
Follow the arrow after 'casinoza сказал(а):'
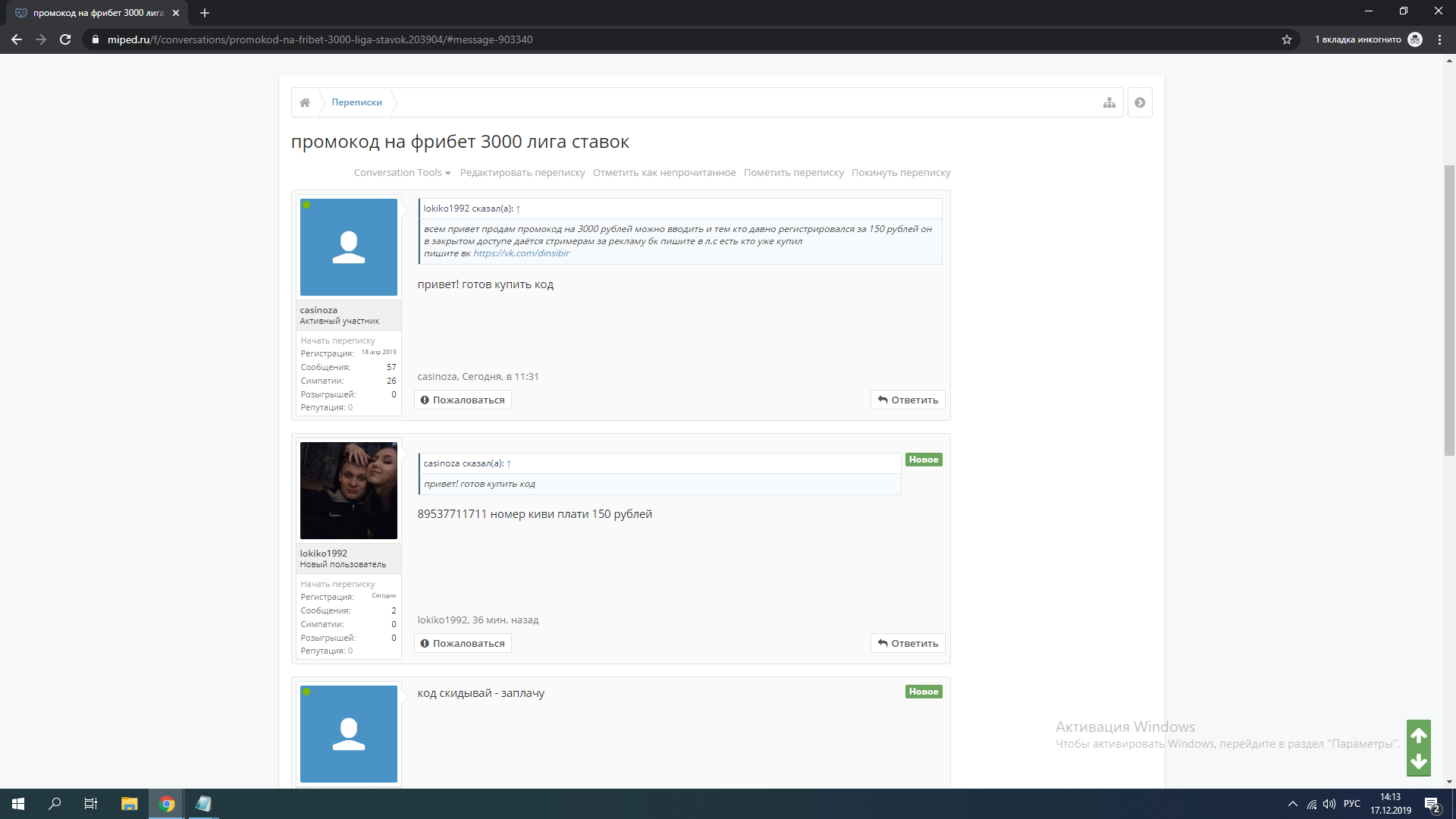click(509, 463)
